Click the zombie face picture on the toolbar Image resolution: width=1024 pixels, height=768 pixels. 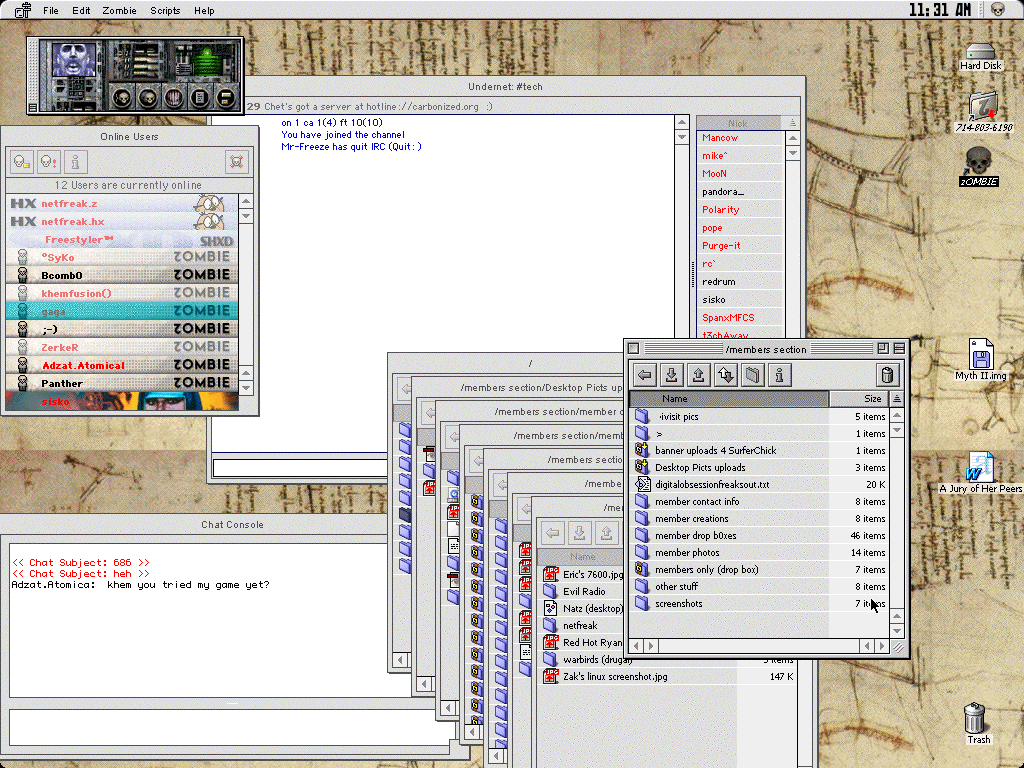[x=73, y=59]
